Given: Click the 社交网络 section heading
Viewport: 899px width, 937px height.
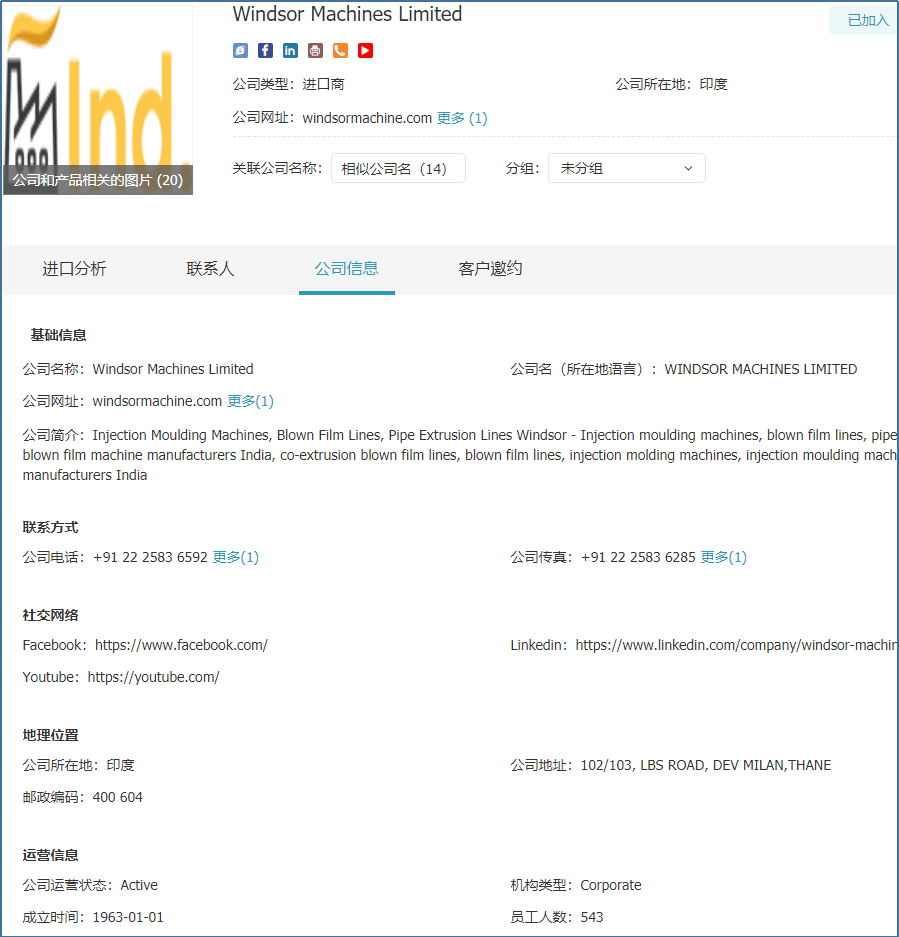Looking at the screenshot, I should point(50,615).
